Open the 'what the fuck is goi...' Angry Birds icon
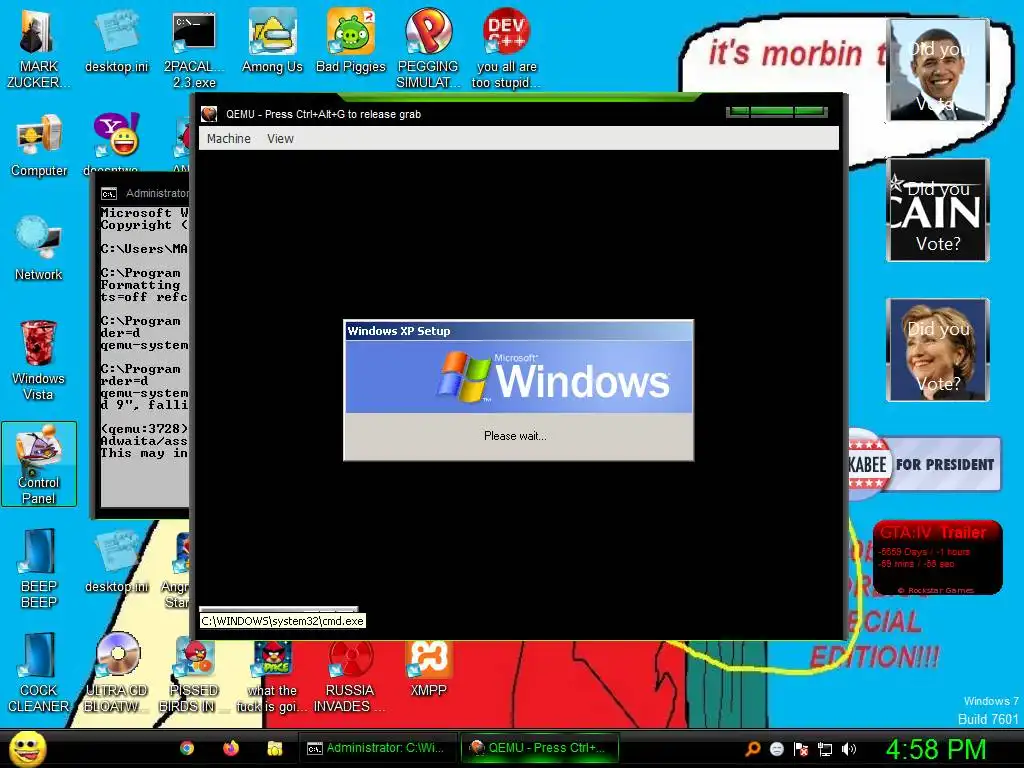The image size is (1024, 768). [272, 676]
